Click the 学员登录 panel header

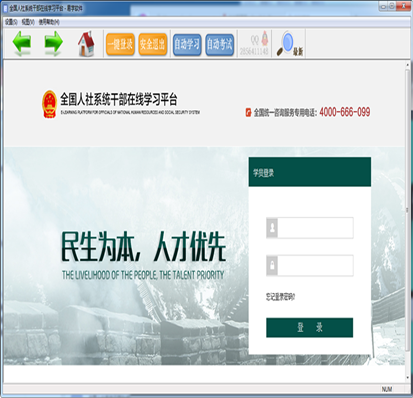coord(310,172)
